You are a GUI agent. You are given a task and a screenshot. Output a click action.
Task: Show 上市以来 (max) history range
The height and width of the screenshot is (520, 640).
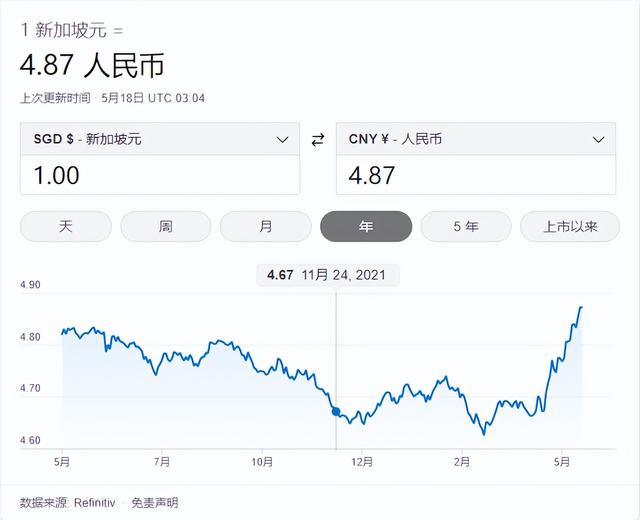[x=570, y=226]
